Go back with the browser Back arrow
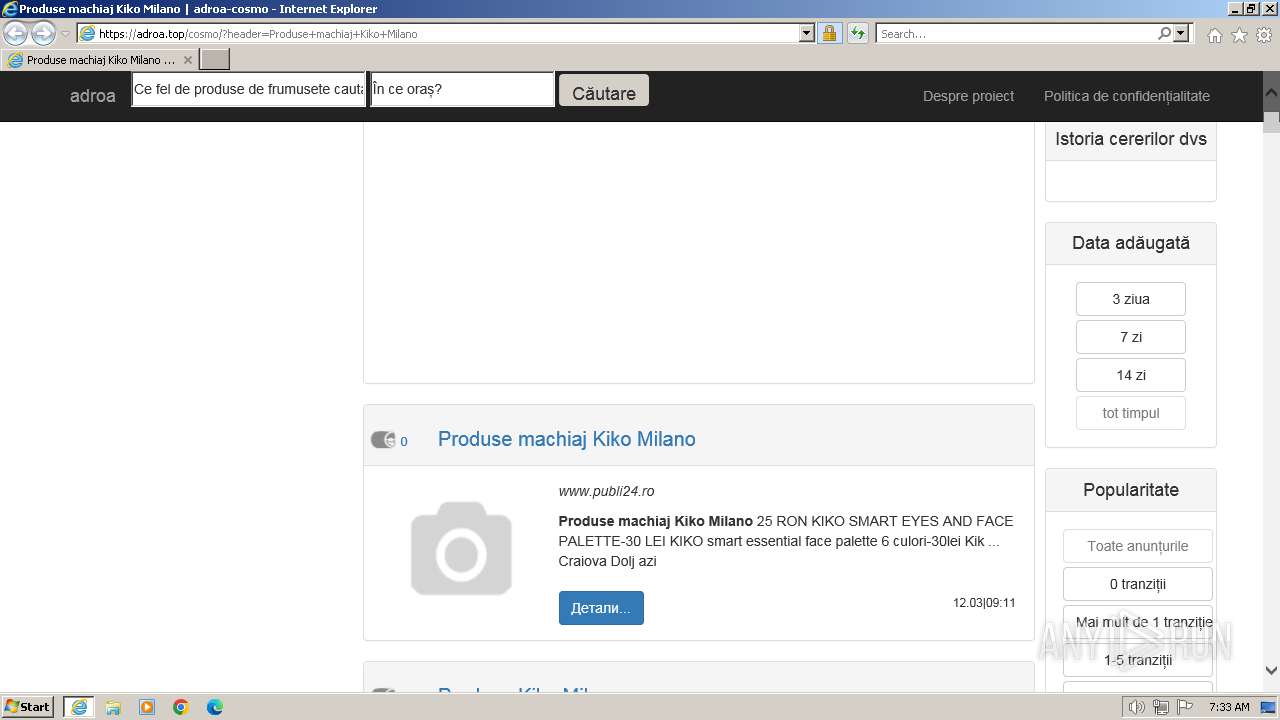Viewport: 1280px width, 720px height. pos(16,33)
